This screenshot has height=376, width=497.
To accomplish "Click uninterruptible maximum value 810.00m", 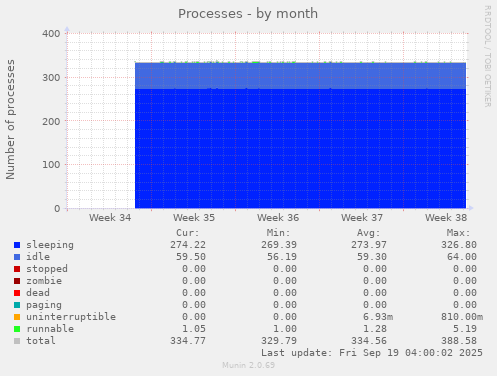I will pos(462,317).
